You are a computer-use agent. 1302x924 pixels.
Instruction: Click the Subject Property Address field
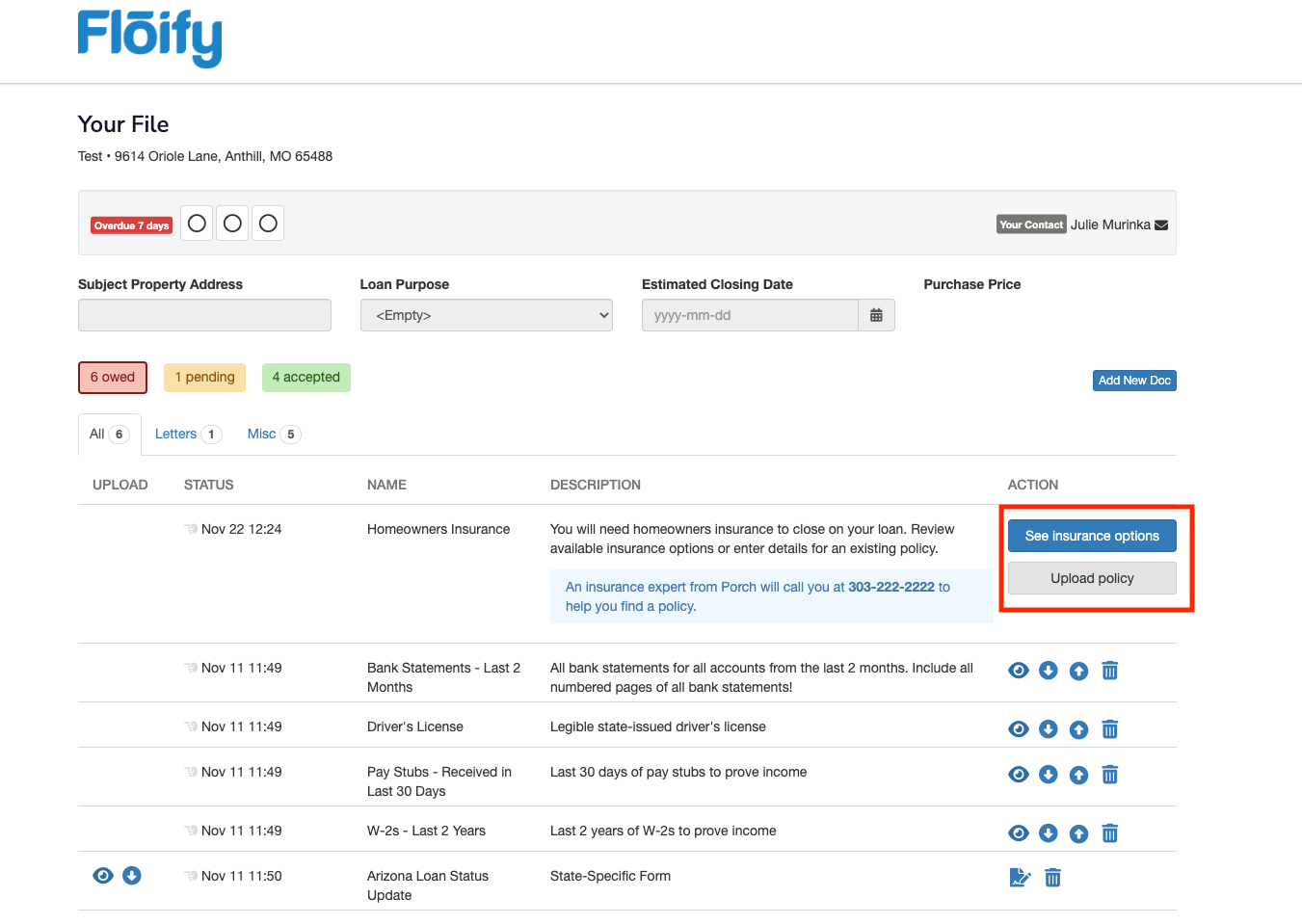click(204, 315)
